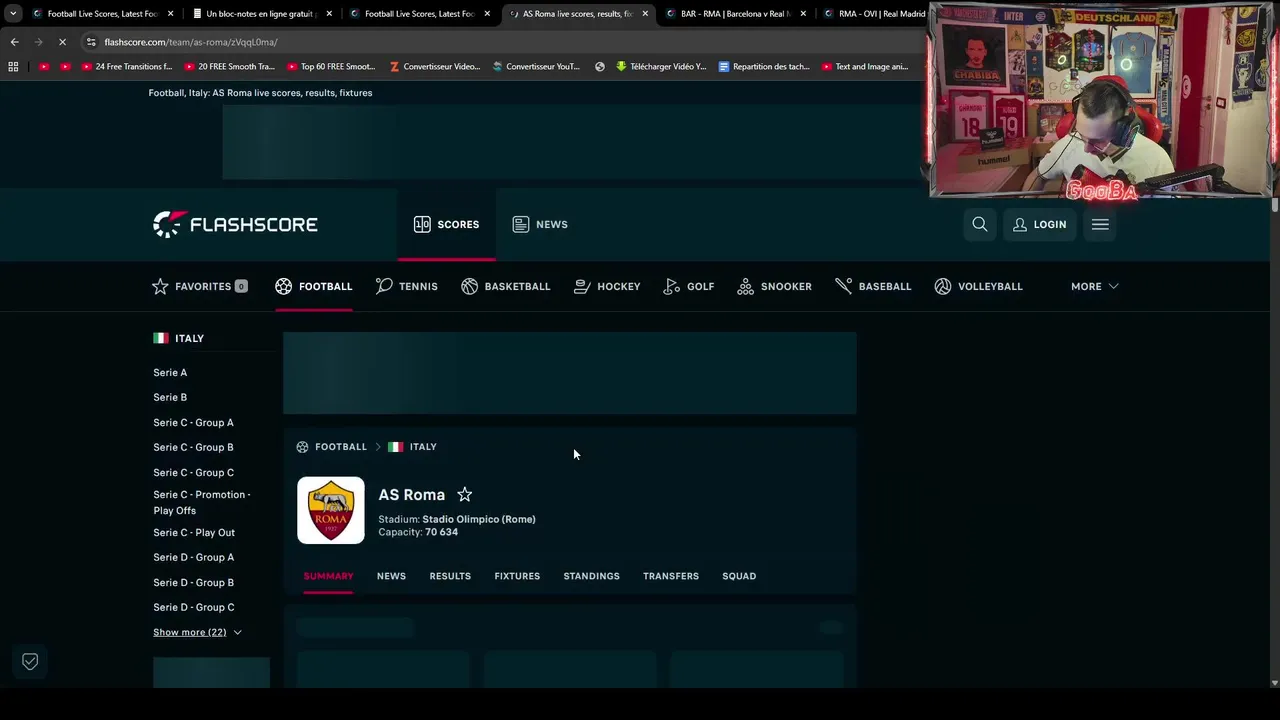The height and width of the screenshot is (720, 1280).
Task: Expand the More sports dropdown
Action: pyautogui.click(x=1095, y=286)
